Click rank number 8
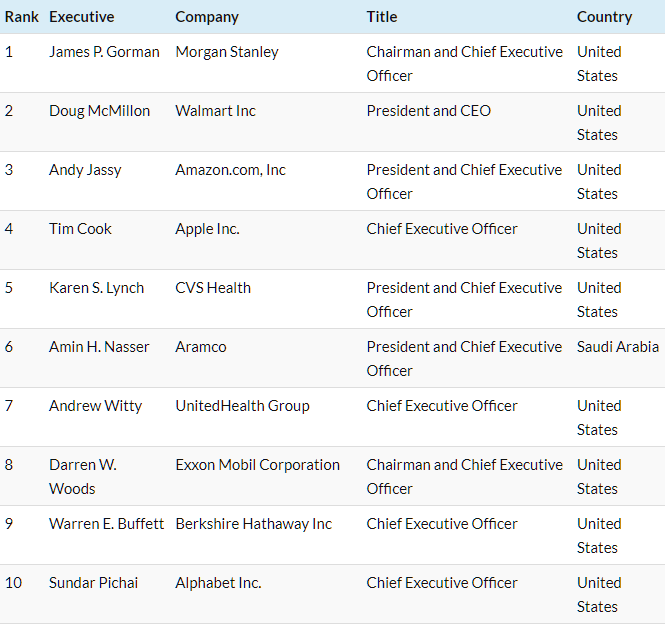Viewport: 665px width, 626px height. coord(9,464)
